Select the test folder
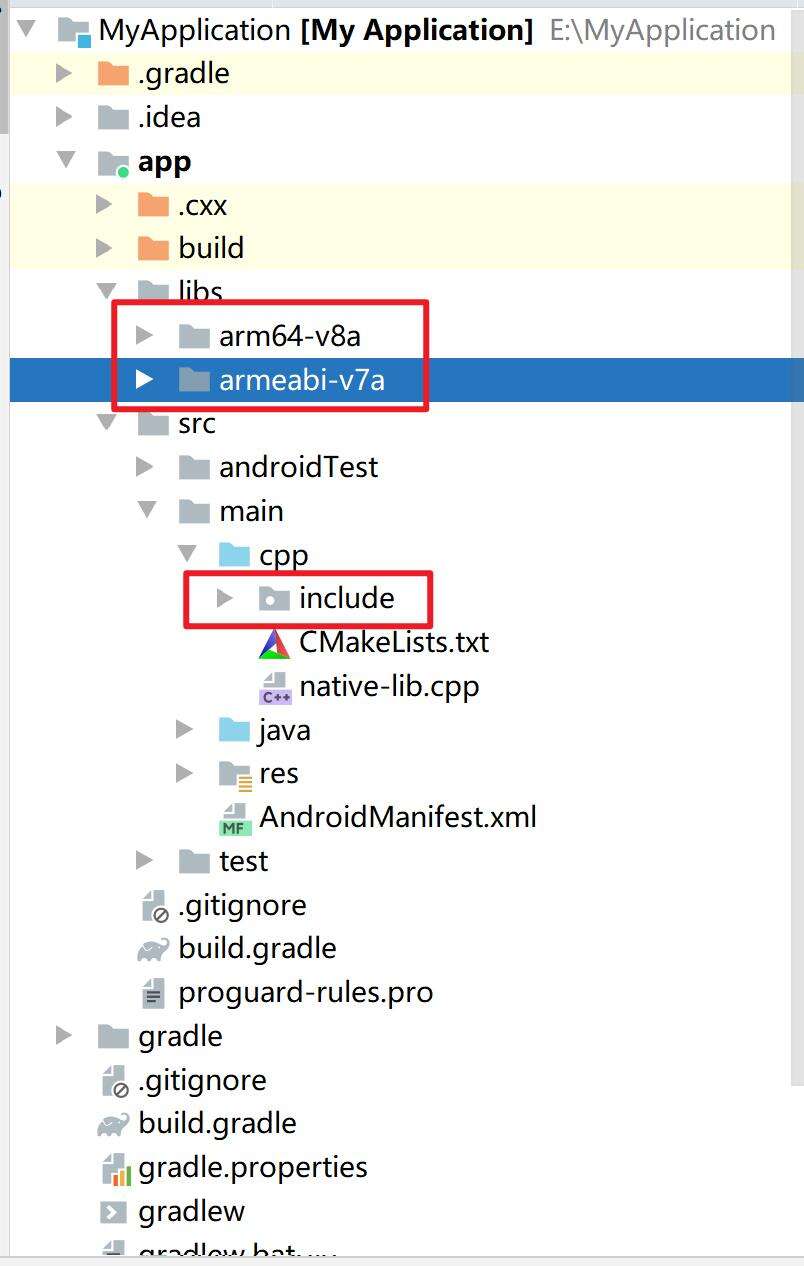This screenshot has width=804, height=1266. point(242,860)
